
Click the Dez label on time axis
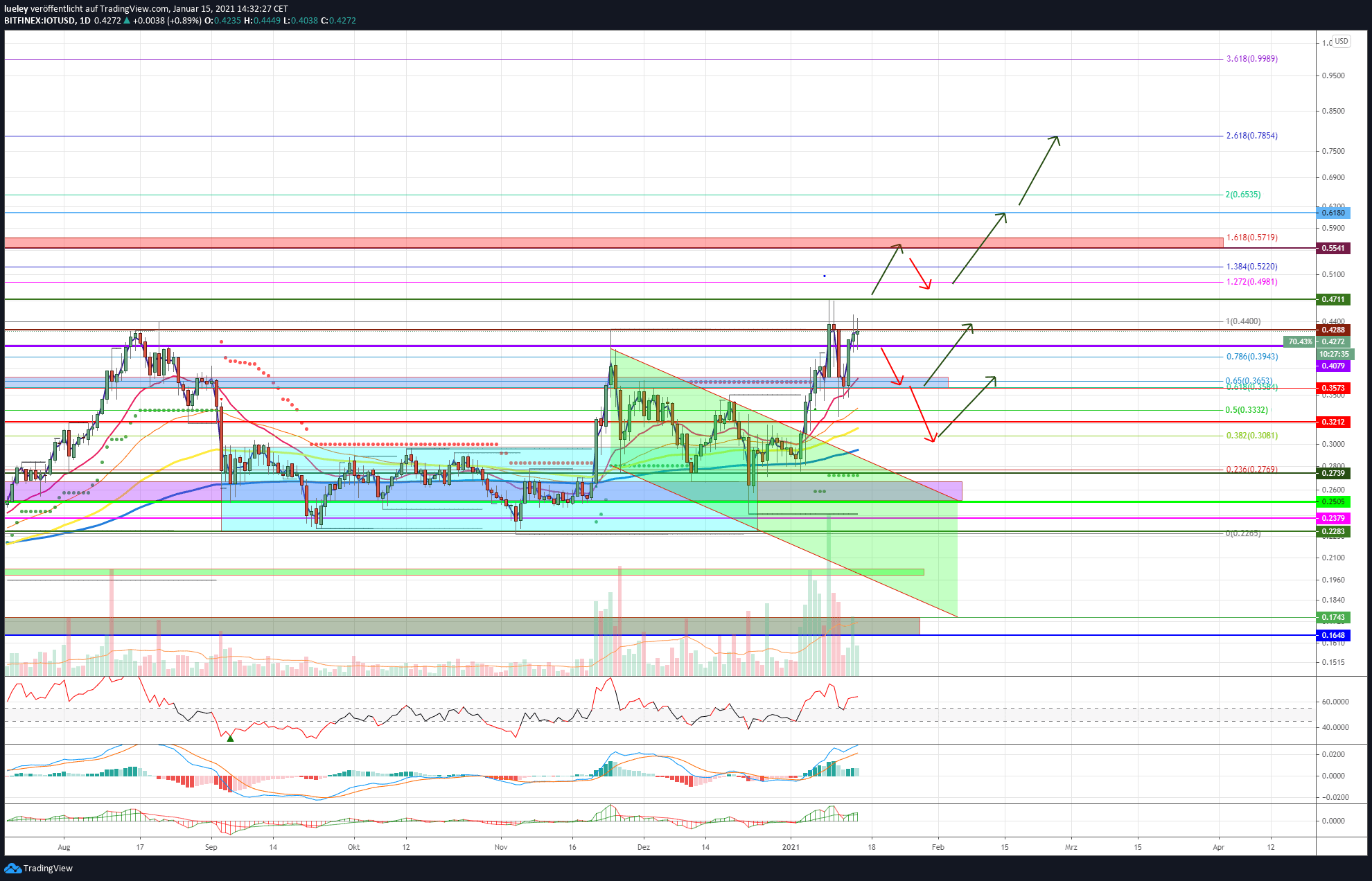point(644,847)
